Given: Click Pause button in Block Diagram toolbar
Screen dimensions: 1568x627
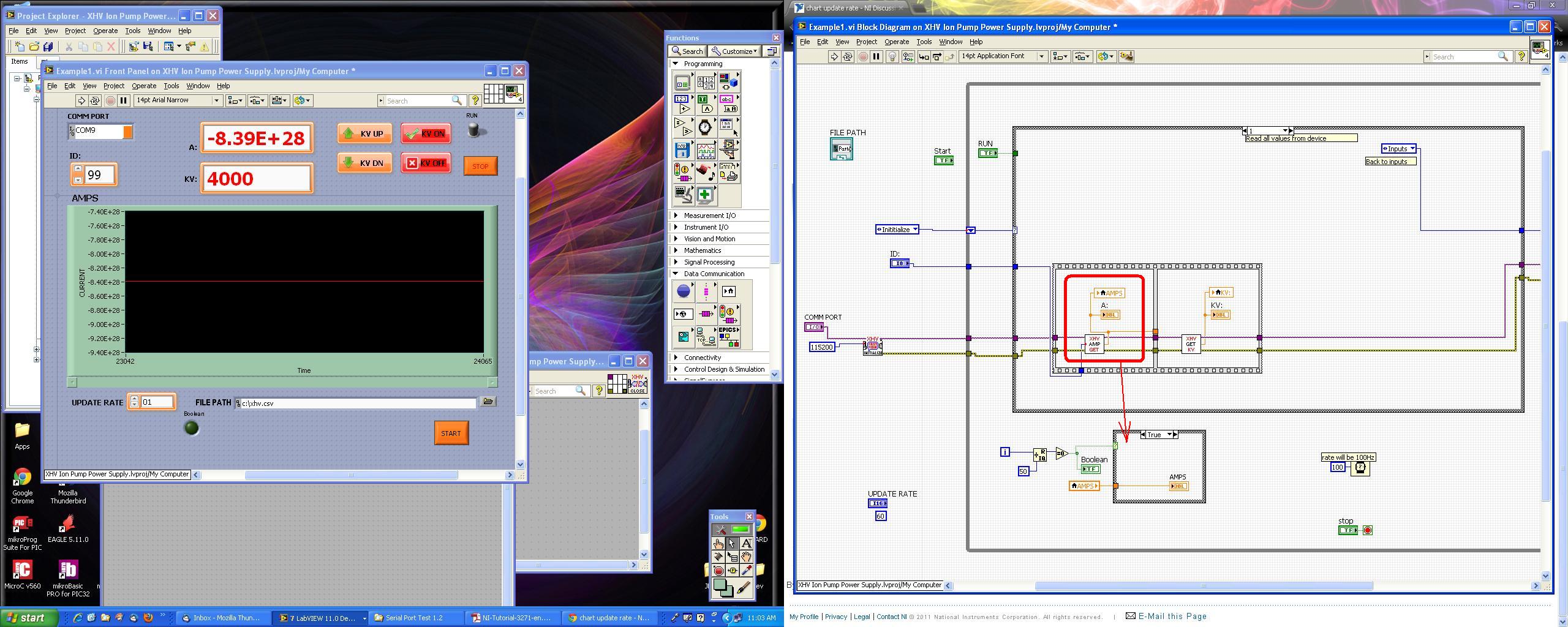Looking at the screenshot, I should point(876,56).
